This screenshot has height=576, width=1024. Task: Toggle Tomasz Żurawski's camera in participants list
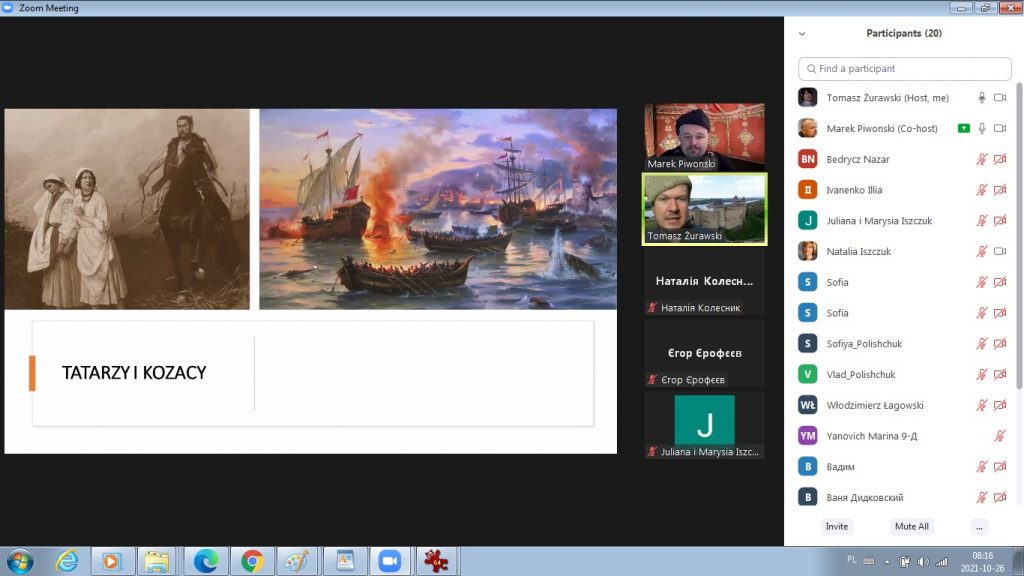(x=999, y=98)
